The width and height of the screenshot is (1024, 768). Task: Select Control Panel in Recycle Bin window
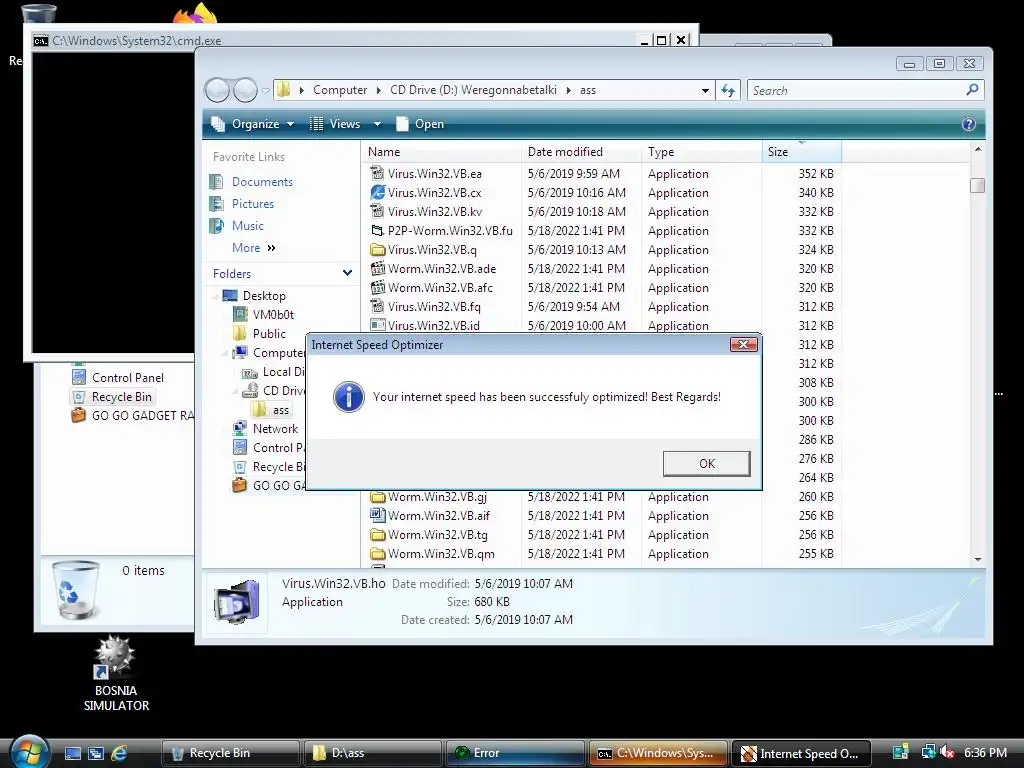pos(127,377)
